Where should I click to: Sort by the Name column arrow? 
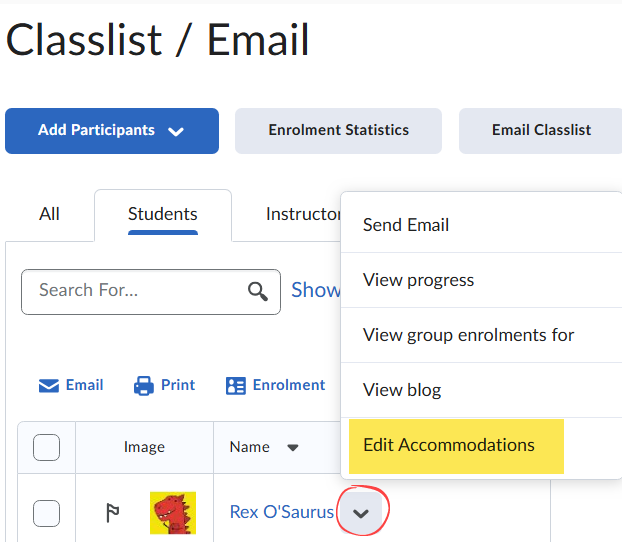293,448
